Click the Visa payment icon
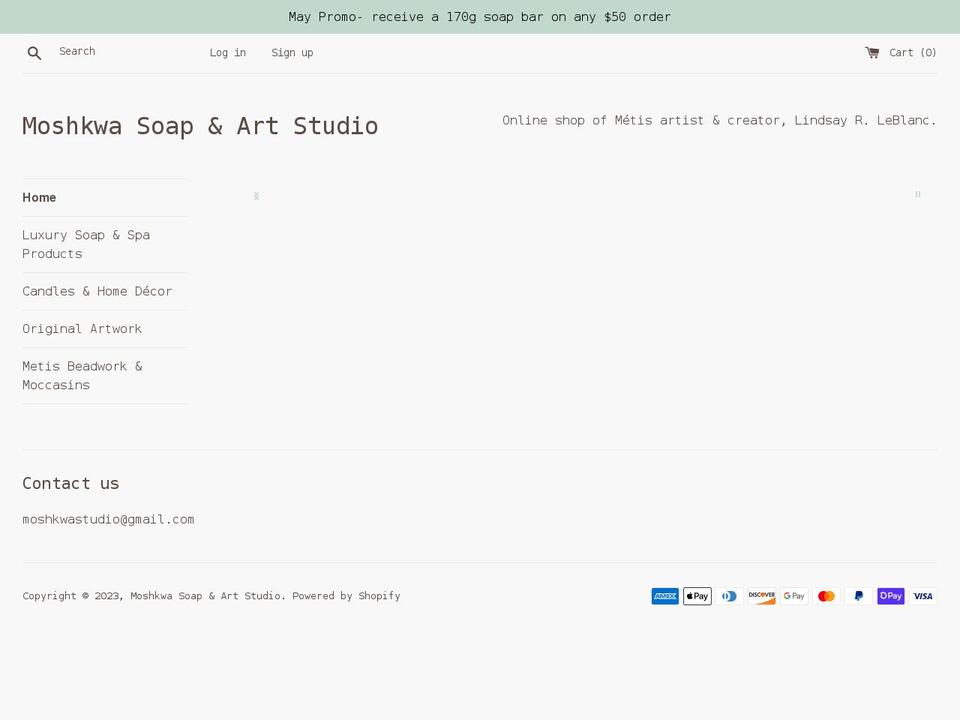The height and width of the screenshot is (720, 960). tap(922, 596)
